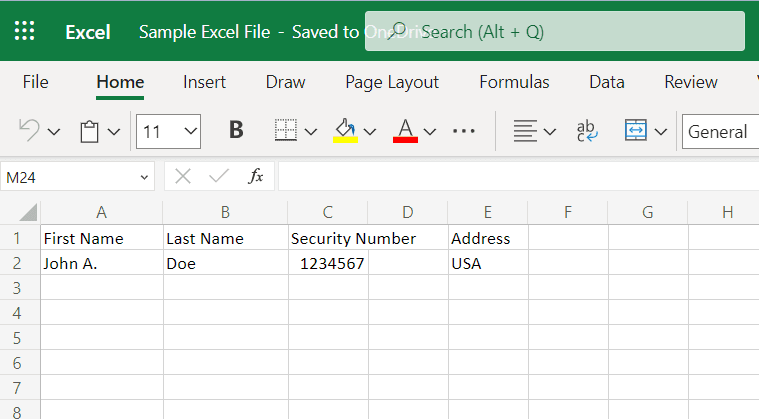Open the fill color dropdown arrow
The height and width of the screenshot is (419, 759).
point(370,131)
